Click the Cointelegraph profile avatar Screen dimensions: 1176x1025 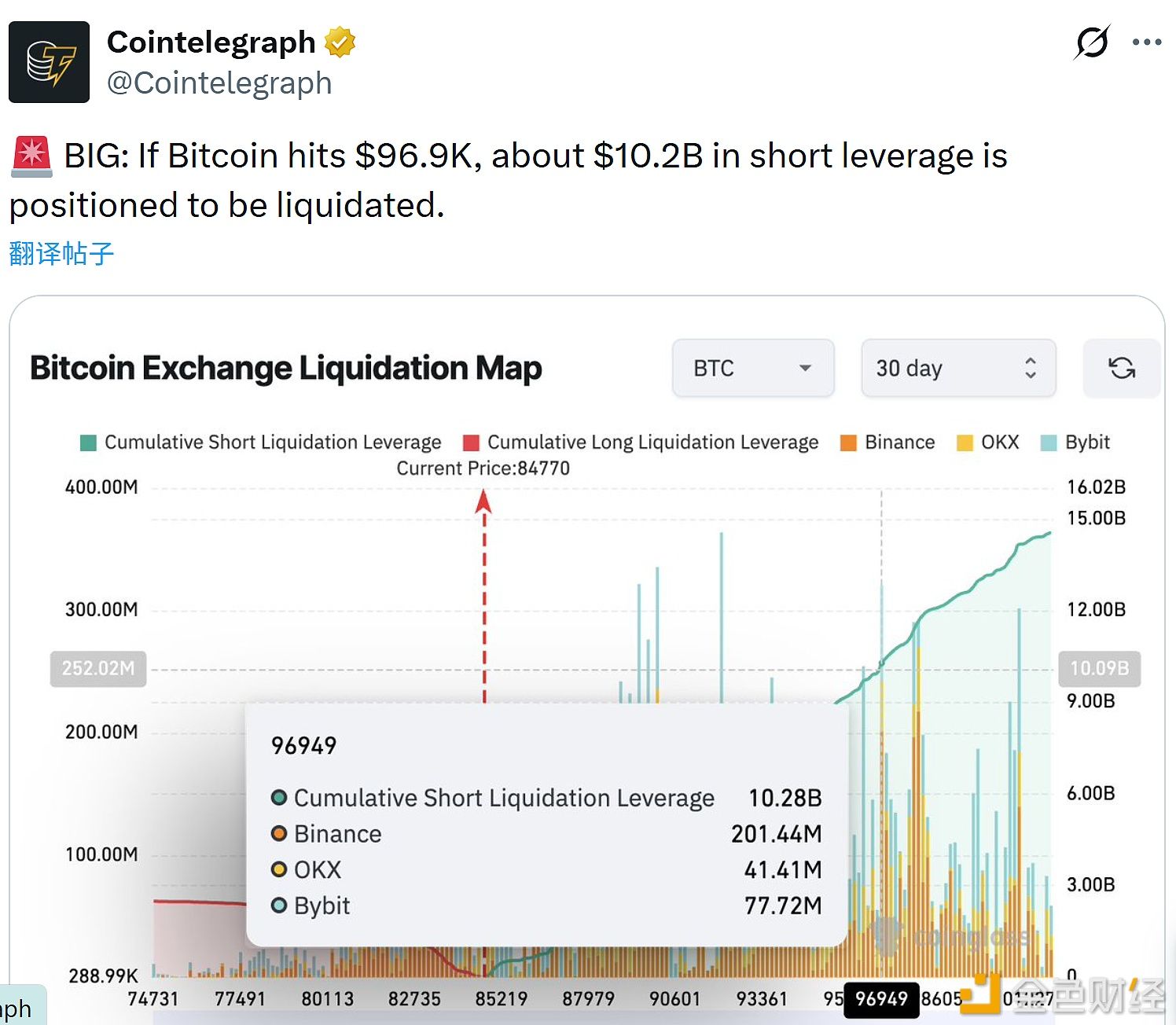49,62
